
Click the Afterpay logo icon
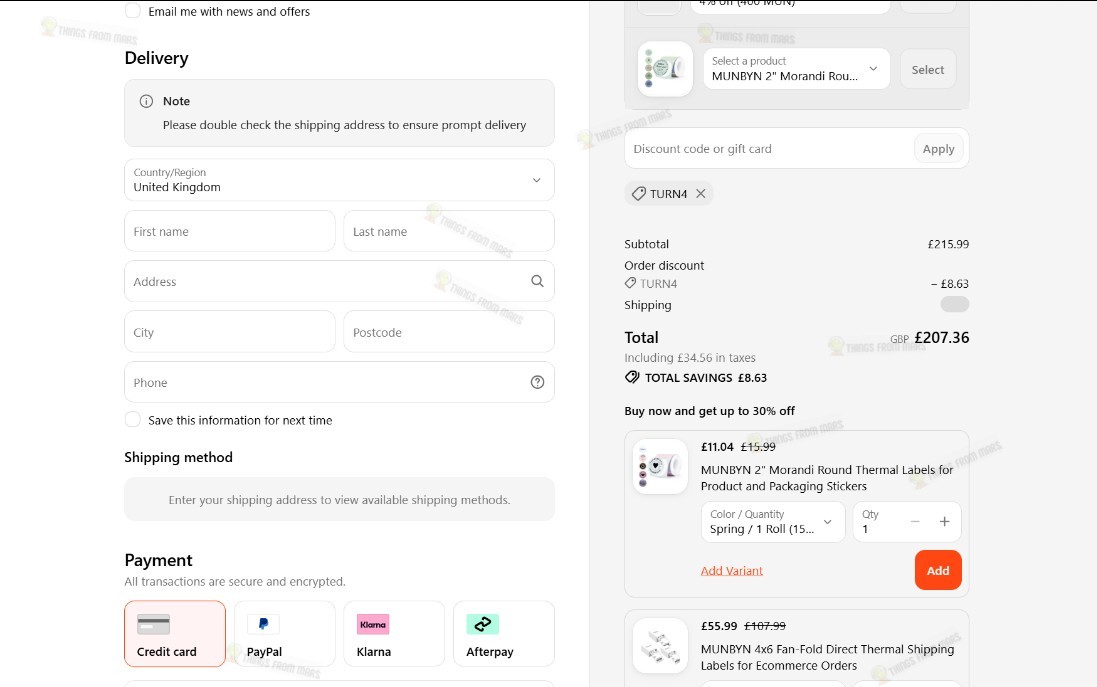coord(483,624)
